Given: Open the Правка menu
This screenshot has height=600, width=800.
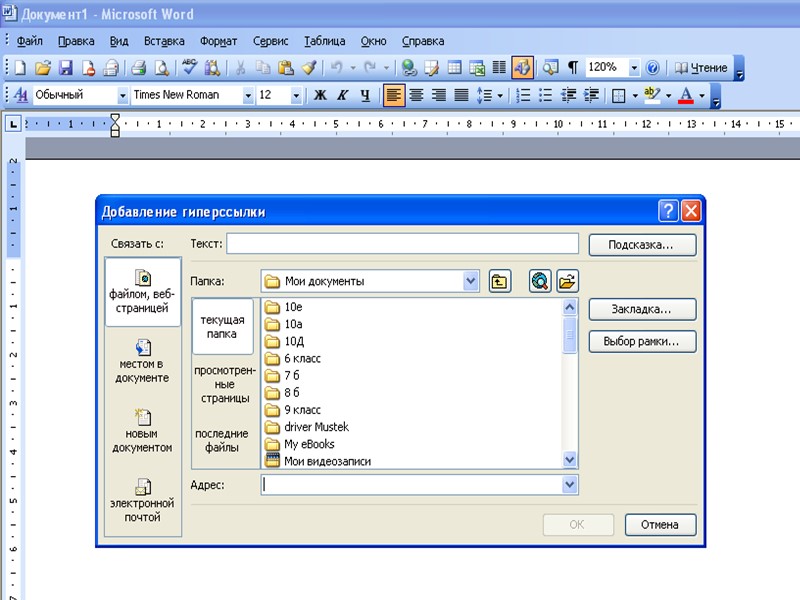Looking at the screenshot, I should (x=76, y=41).
